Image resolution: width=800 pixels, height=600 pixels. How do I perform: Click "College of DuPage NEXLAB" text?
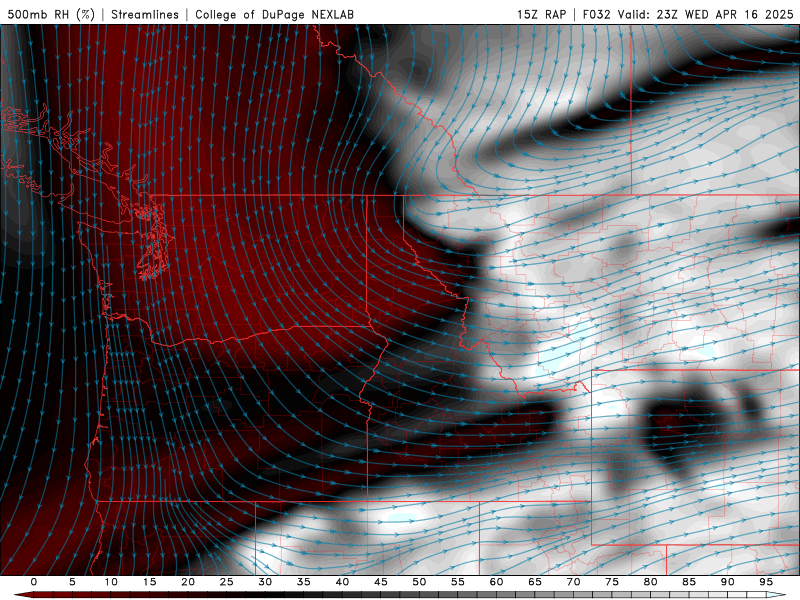pos(274,15)
